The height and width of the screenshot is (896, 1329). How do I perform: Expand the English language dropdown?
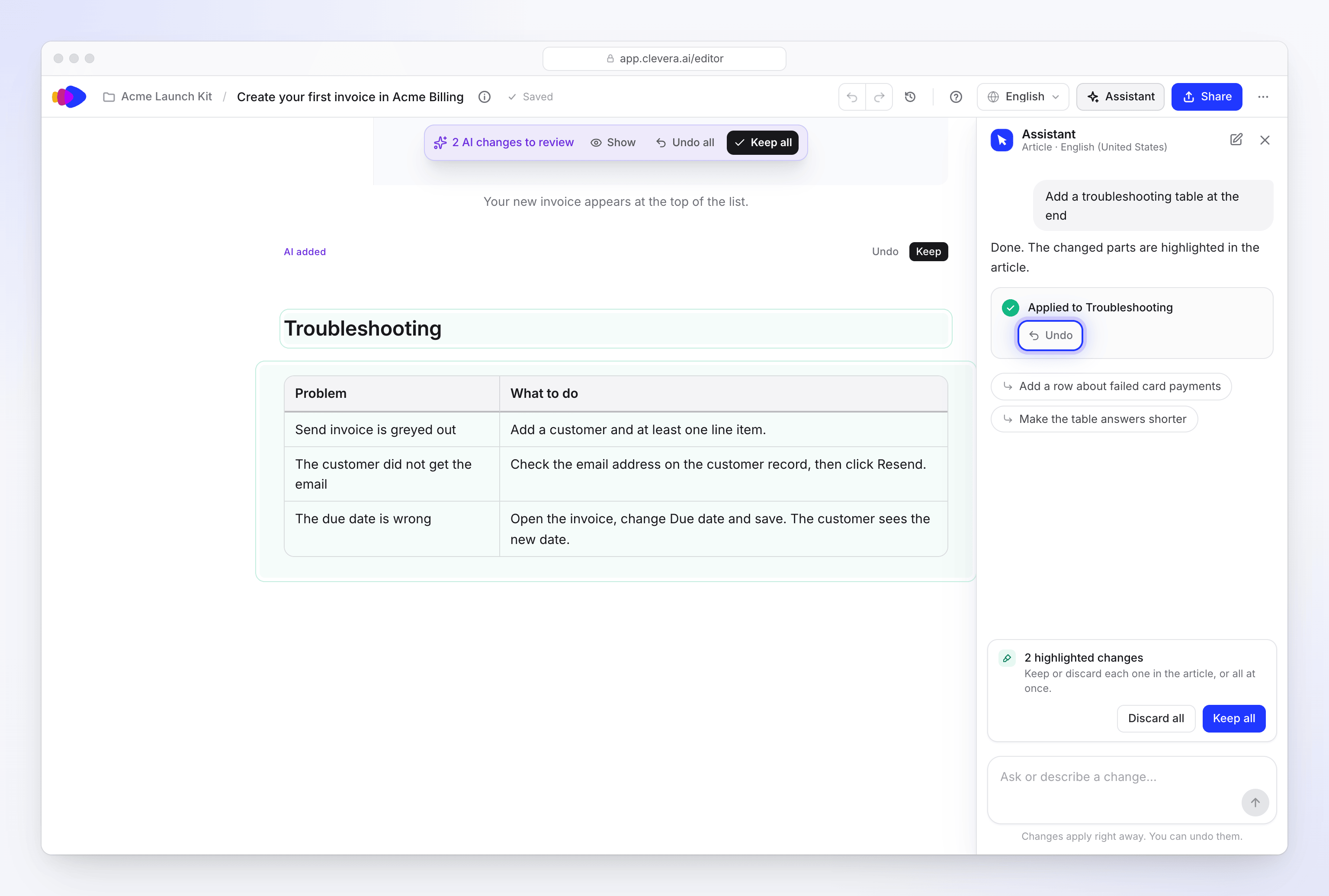pyautogui.click(x=1024, y=96)
